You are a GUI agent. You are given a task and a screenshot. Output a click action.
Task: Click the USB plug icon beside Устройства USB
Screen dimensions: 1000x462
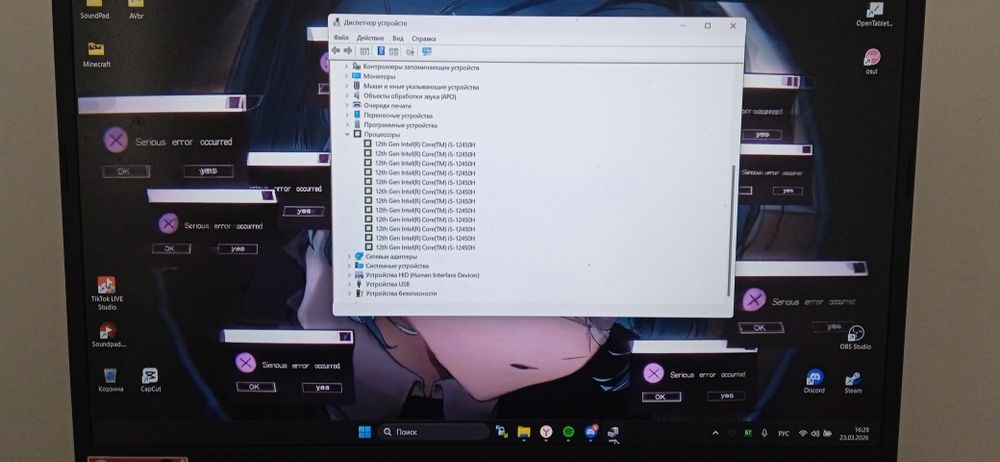pyautogui.click(x=358, y=284)
